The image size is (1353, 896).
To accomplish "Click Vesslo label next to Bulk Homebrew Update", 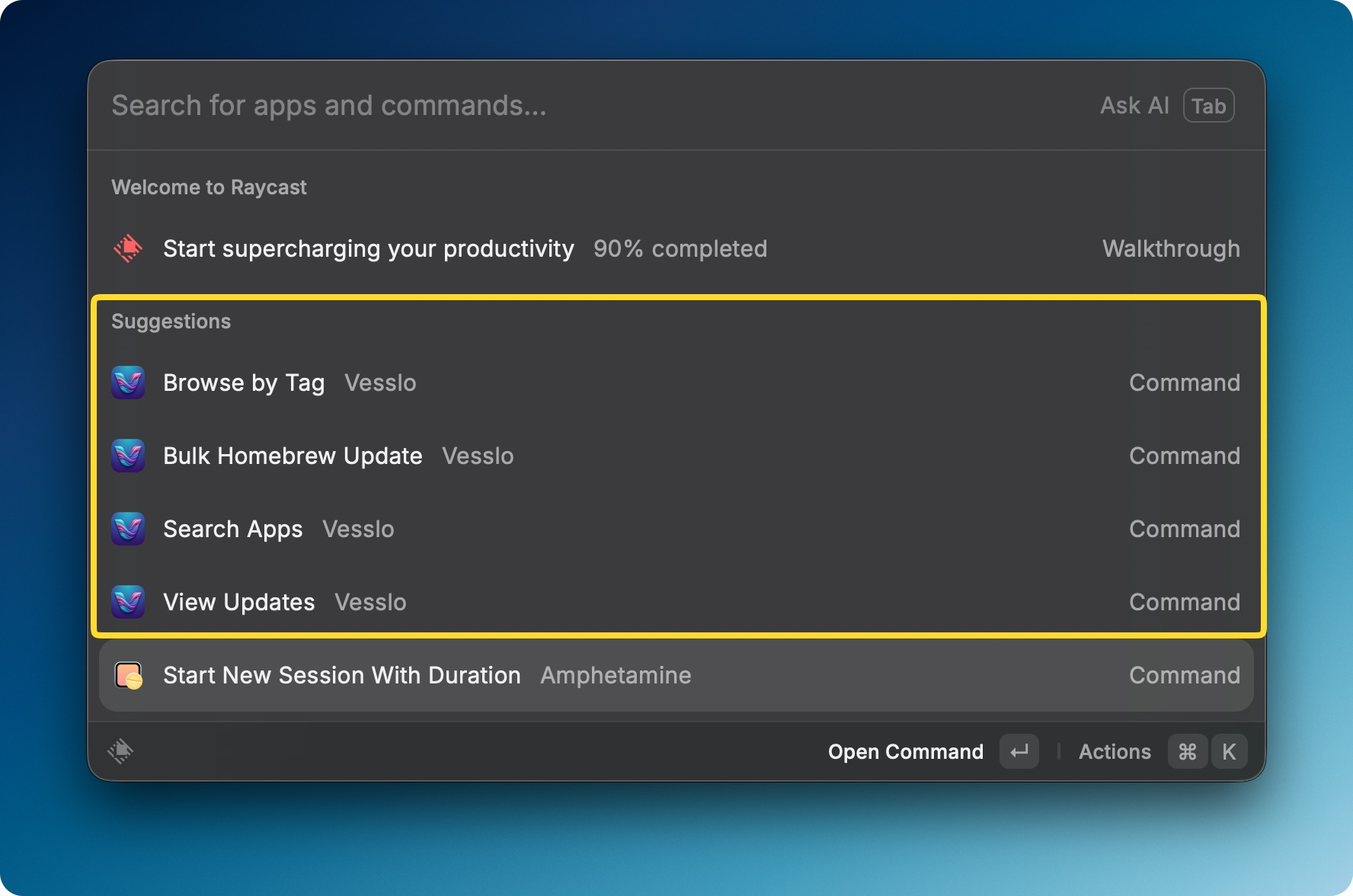I will pyautogui.click(x=478, y=456).
